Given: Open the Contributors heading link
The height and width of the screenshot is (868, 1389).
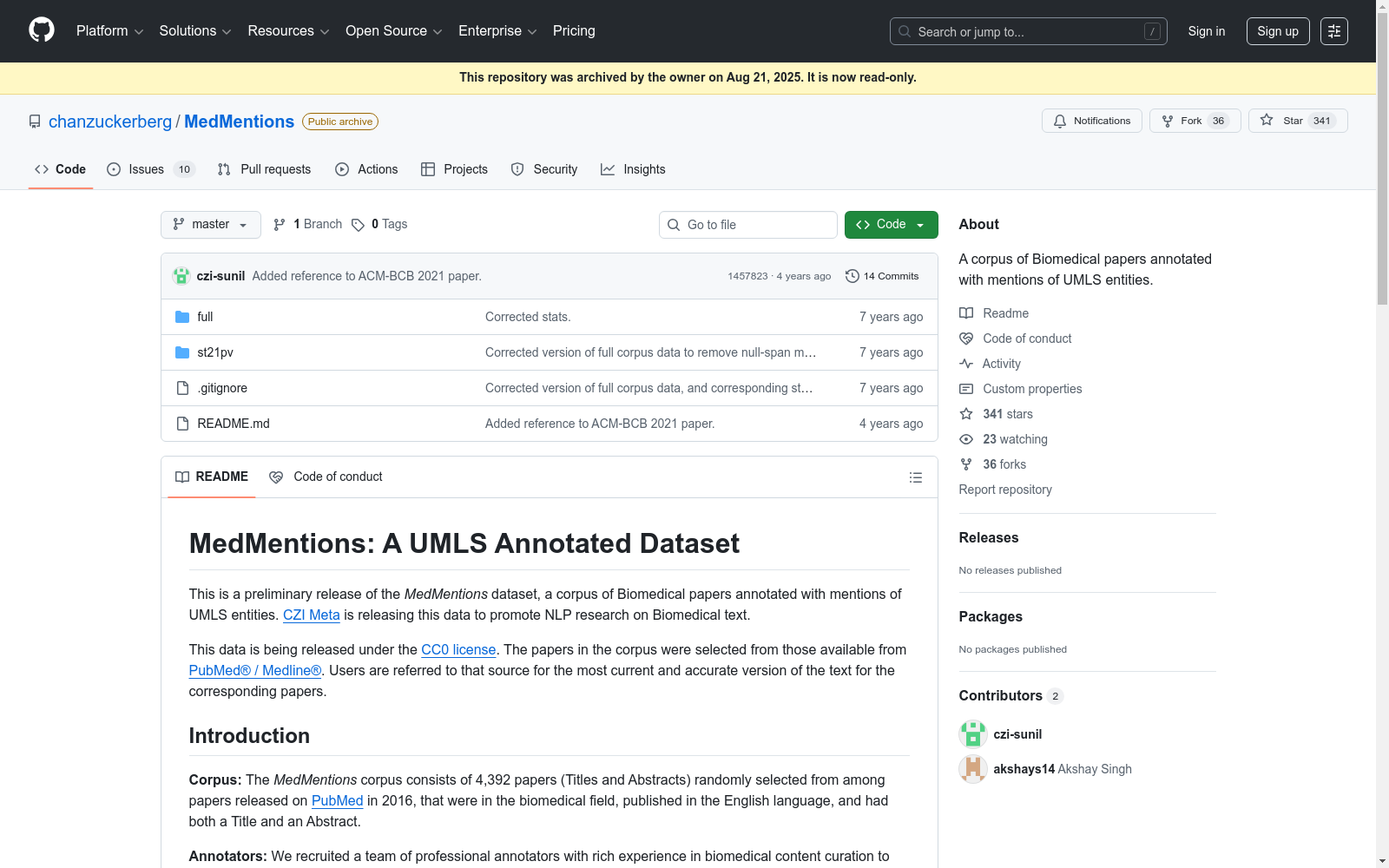Looking at the screenshot, I should click(1010, 695).
